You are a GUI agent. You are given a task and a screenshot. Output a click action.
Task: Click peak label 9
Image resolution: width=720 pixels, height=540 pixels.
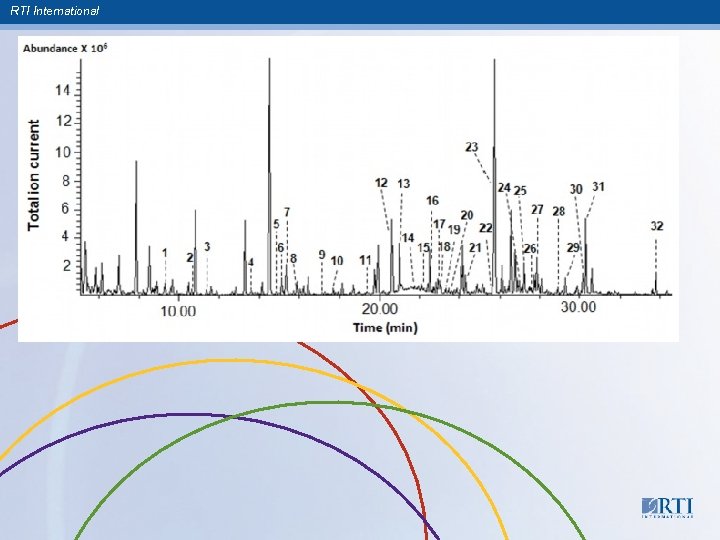click(x=322, y=255)
